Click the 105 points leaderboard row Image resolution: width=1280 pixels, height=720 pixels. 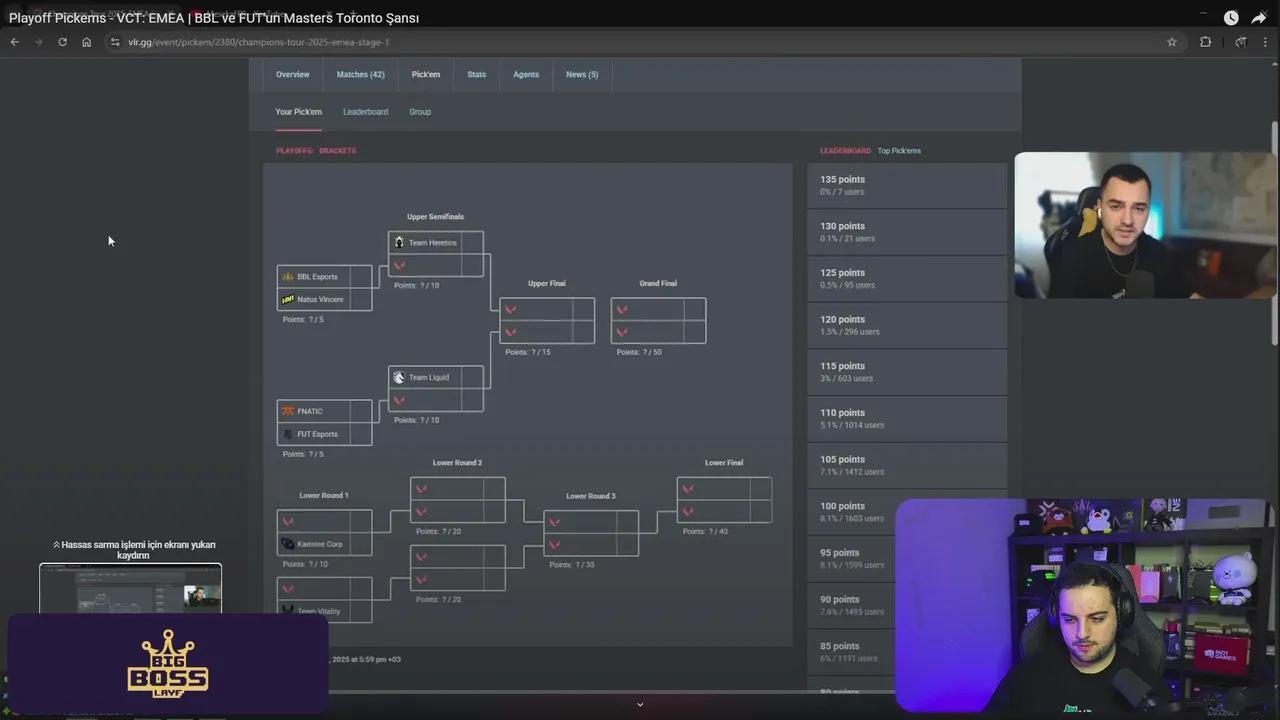[x=907, y=465]
